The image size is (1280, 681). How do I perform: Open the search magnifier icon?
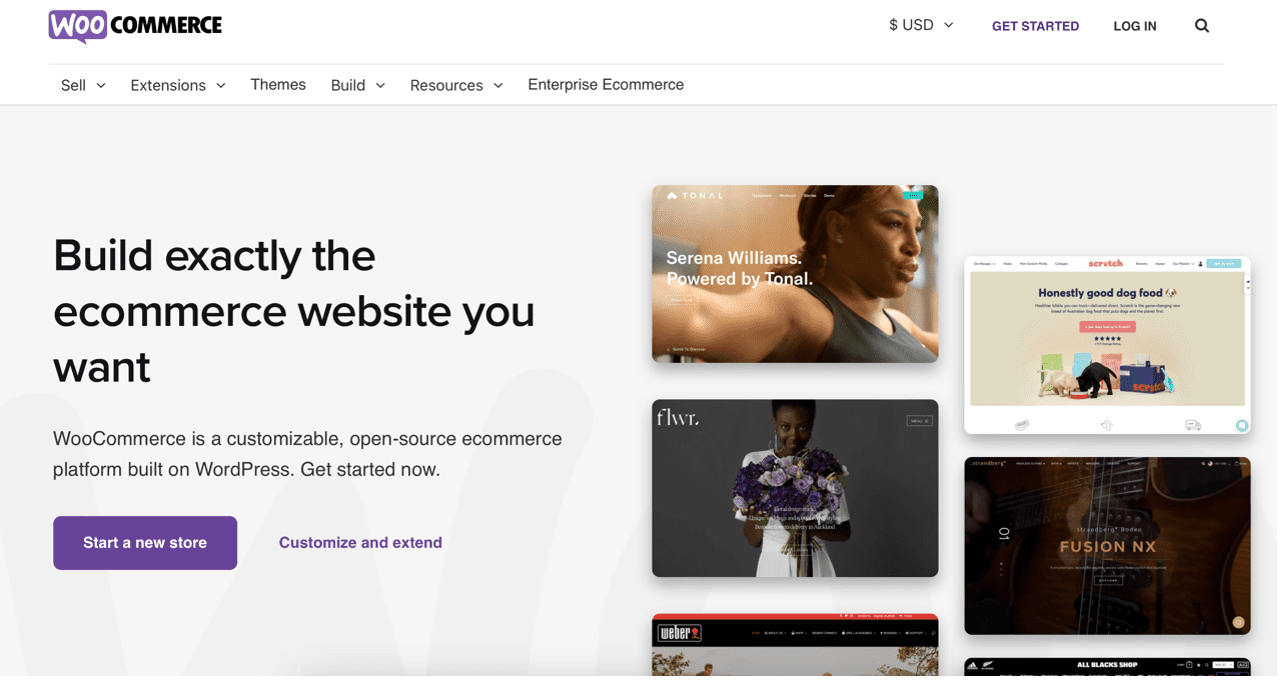[x=1202, y=26]
